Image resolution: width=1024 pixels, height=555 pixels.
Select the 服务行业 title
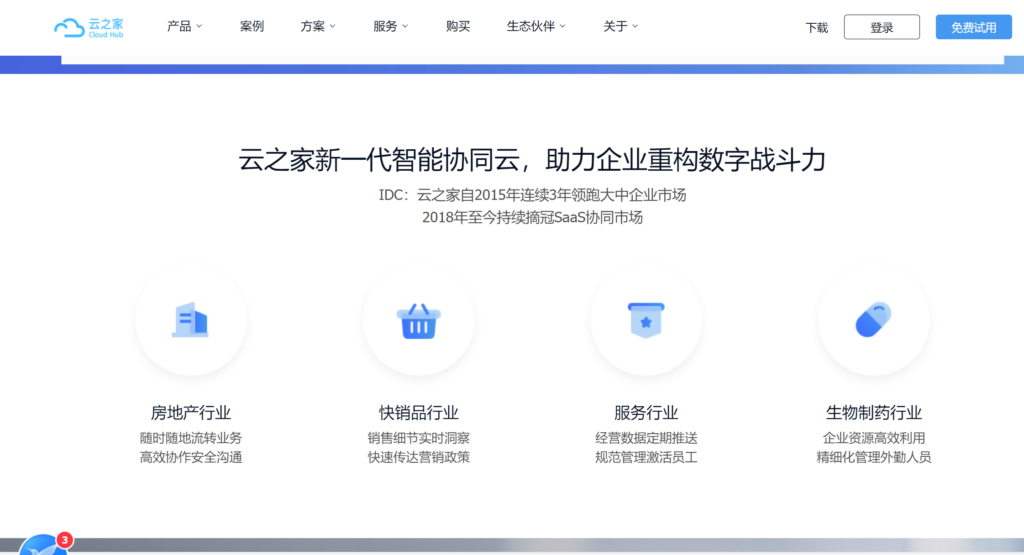tap(646, 413)
